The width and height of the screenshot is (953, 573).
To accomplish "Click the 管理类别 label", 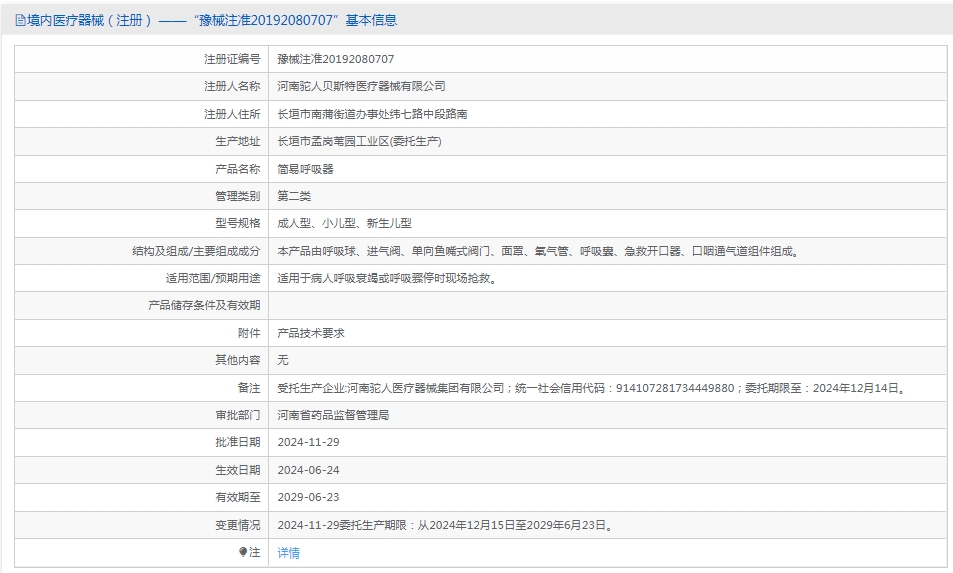I will (237, 196).
